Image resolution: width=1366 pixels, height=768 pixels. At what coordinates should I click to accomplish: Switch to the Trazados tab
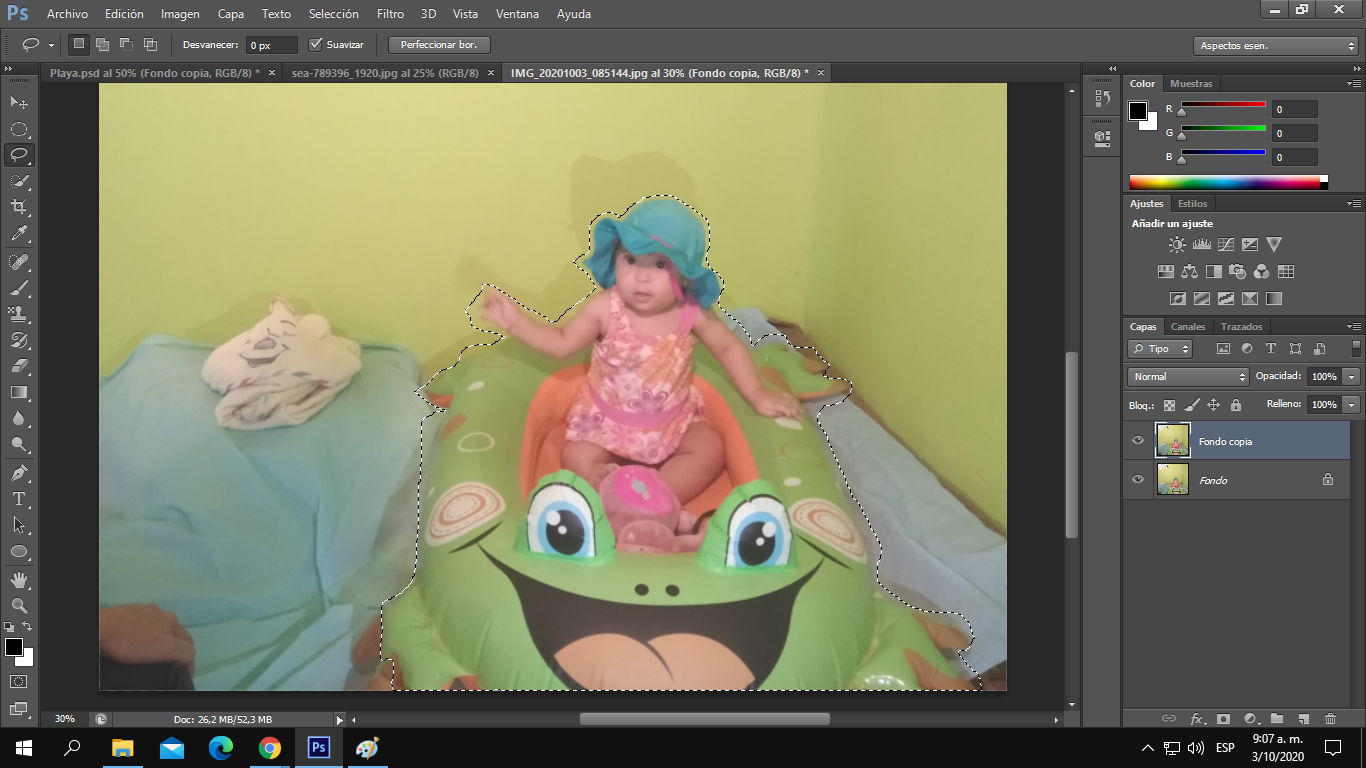pyautogui.click(x=1241, y=326)
